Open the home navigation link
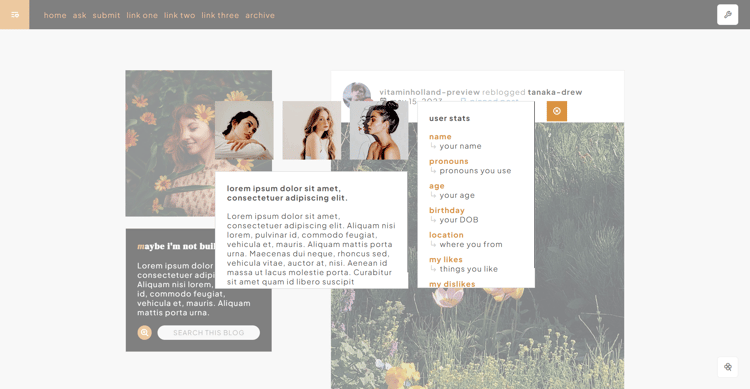The width and height of the screenshot is (750, 389). pyautogui.click(x=55, y=15)
